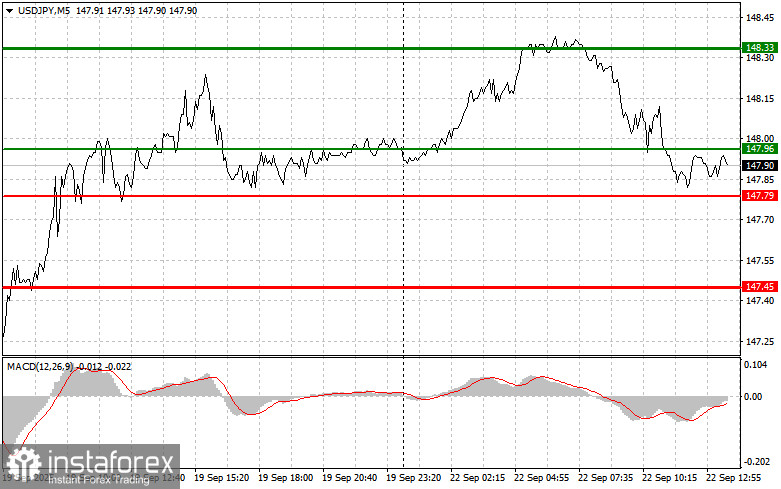The width and height of the screenshot is (781, 489).
Task: Click the USDJPY,M5 symbol label
Action: point(44,10)
